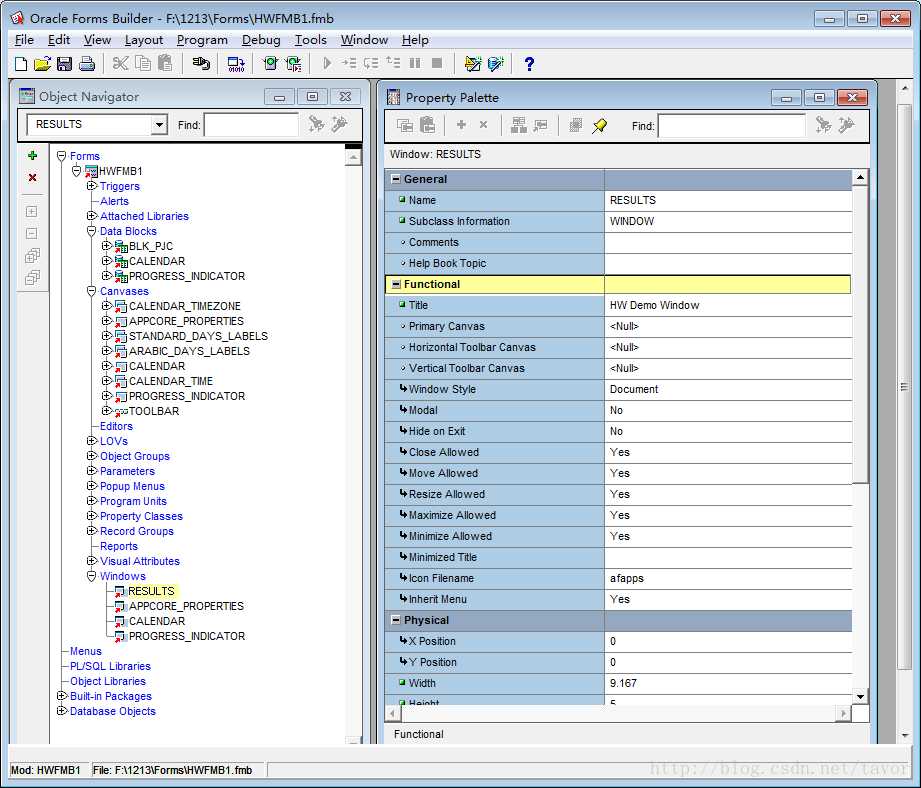Select the PROGRESS_INDICATOR window node
The height and width of the screenshot is (788, 921).
click(x=187, y=636)
